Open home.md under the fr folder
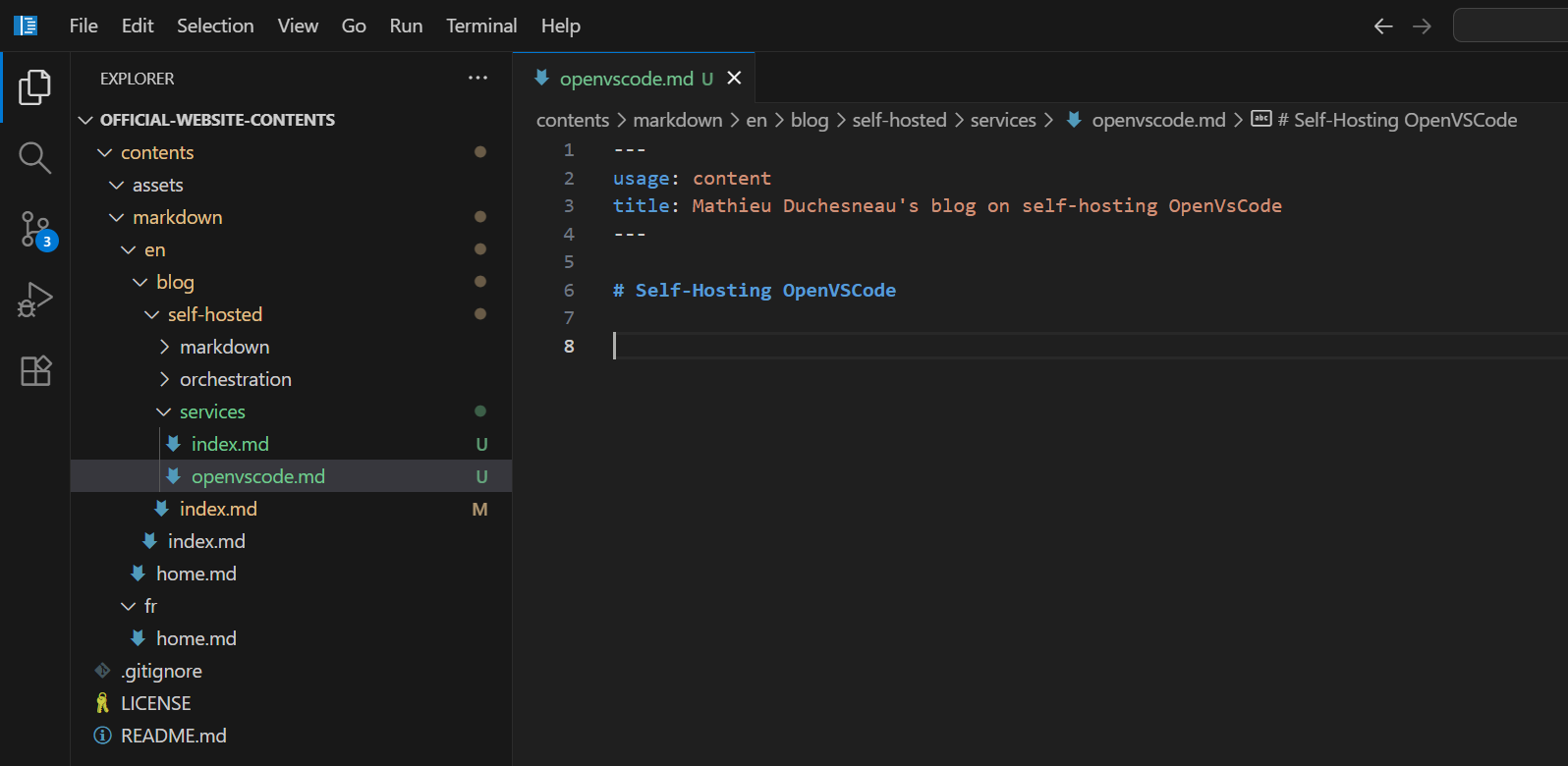The image size is (1568, 766). click(x=291, y=638)
